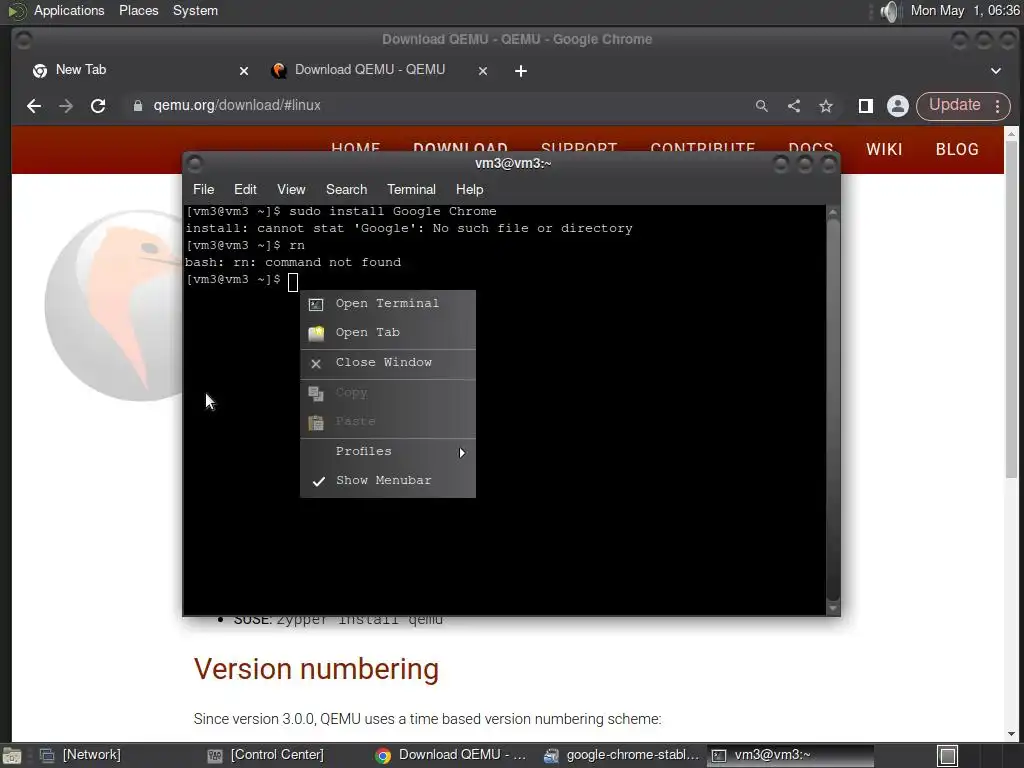Screen dimensions: 1024x768
Task: Click the QEMU bird logo image
Action: pyautogui.click(x=114, y=307)
